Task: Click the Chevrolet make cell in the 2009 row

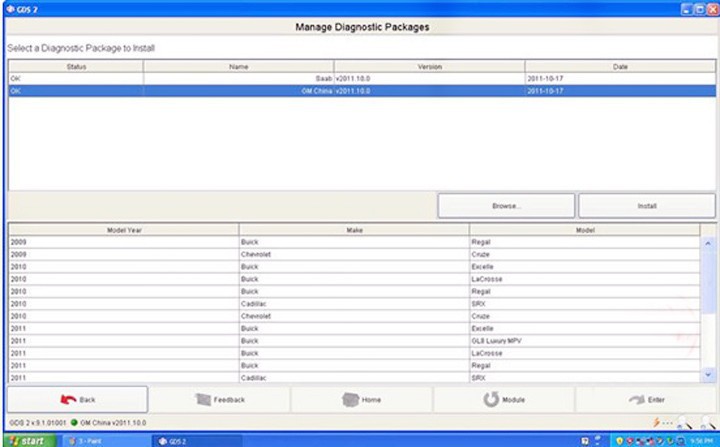Action: pos(354,255)
